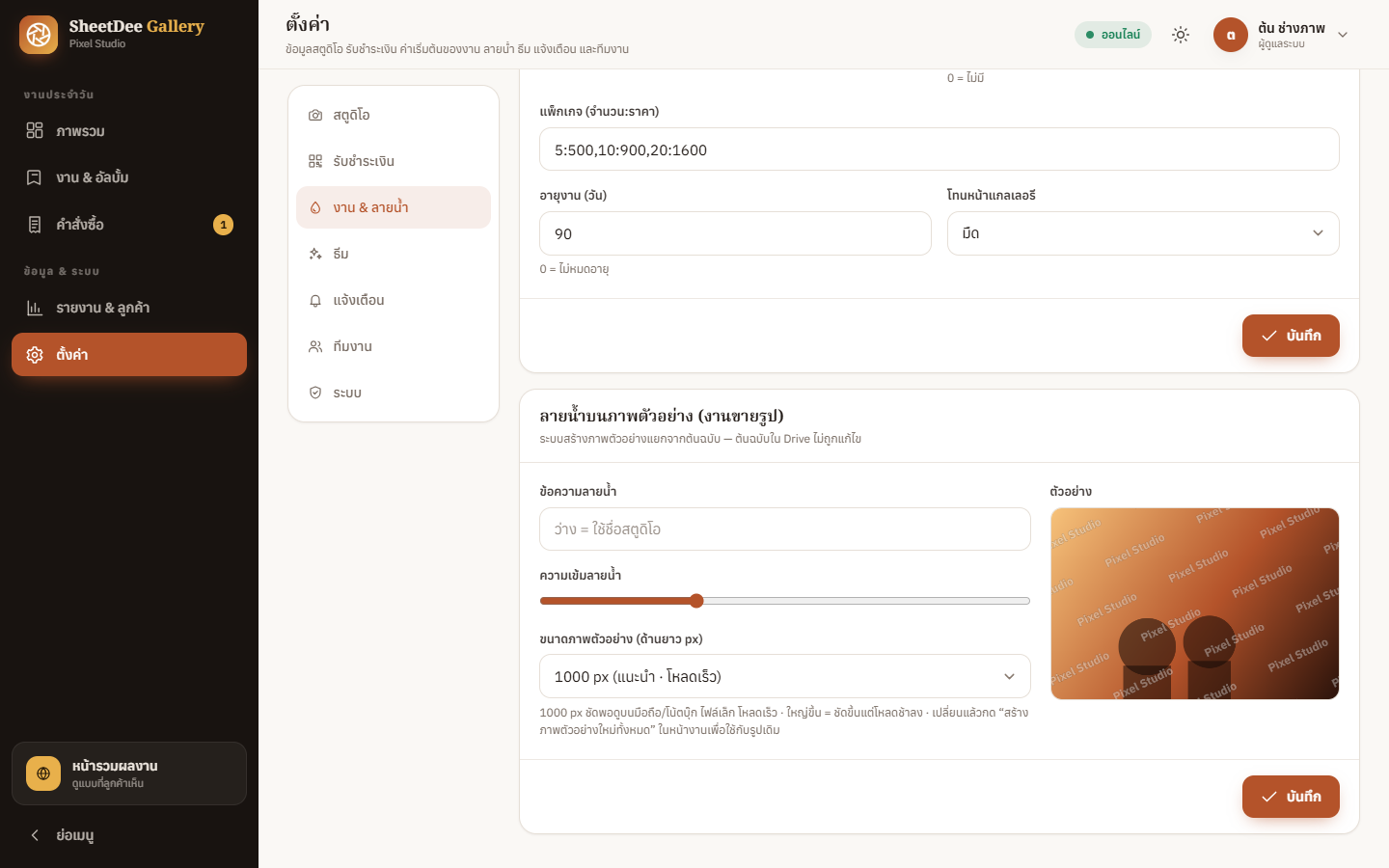Collapse the sidebar with ย่อเมนู
The height and width of the screenshot is (868, 1389).
(x=129, y=835)
